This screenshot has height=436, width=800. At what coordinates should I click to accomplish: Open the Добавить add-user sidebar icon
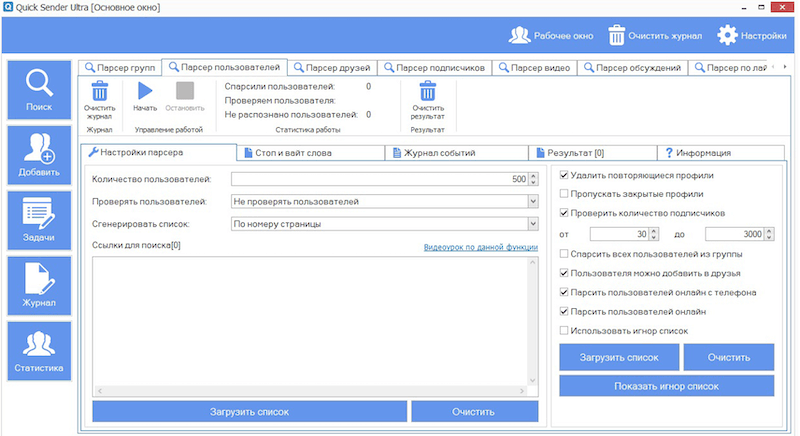coord(39,150)
